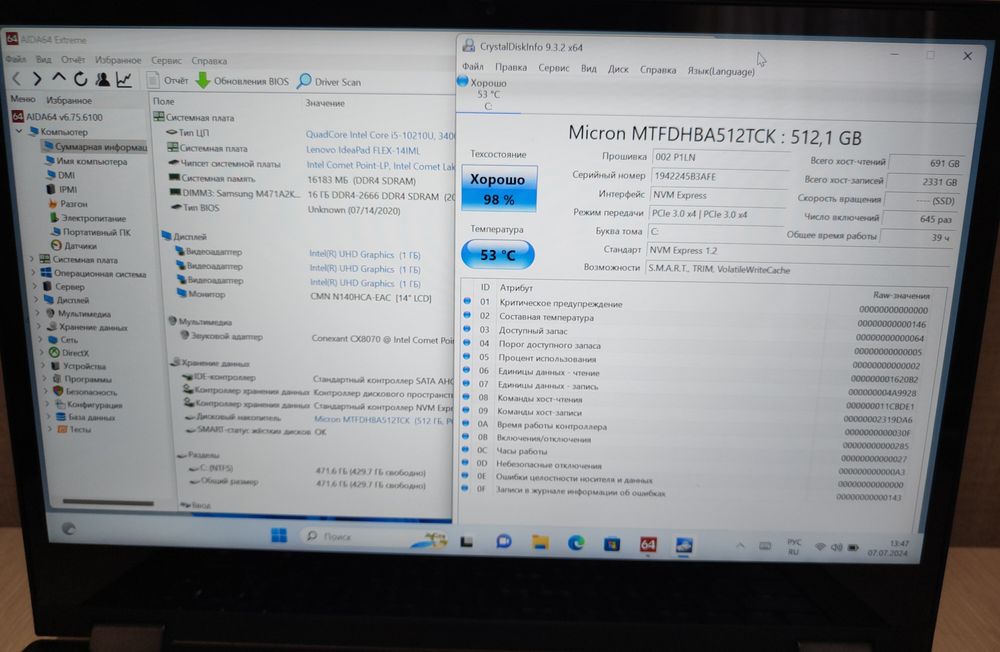Open File Explorer from the taskbar
1000x652 pixels.
click(x=540, y=542)
